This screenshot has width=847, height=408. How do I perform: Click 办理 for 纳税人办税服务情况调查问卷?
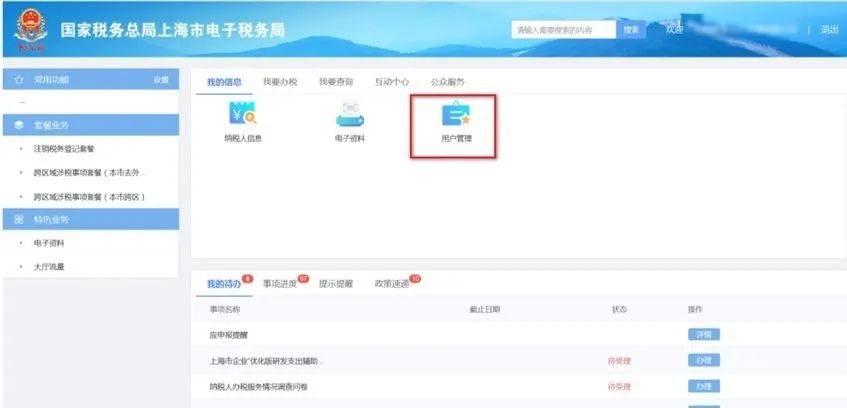click(x=704, y=386)
